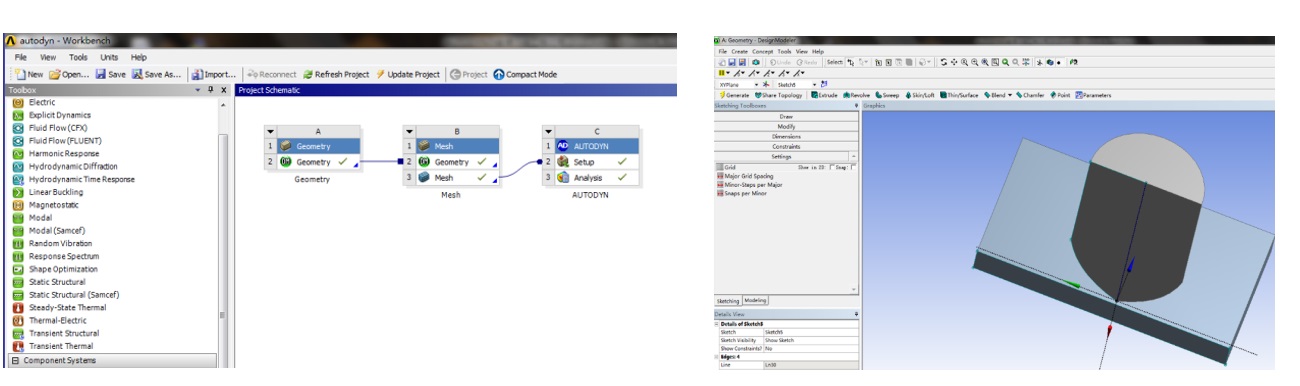Screen dimensions: 1300x386
Task: Toggle the grid Snap checkbox
Action: (x=853, y=167)
